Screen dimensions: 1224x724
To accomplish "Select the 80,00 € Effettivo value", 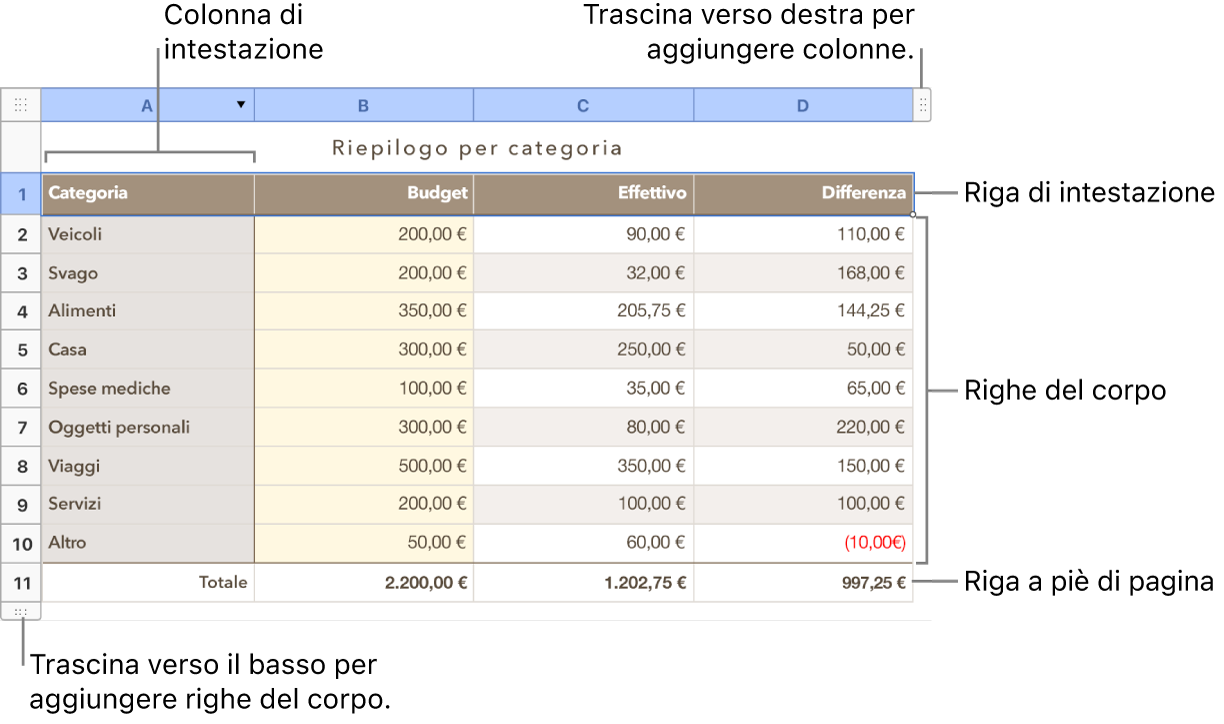I will (x=583, y=428).
